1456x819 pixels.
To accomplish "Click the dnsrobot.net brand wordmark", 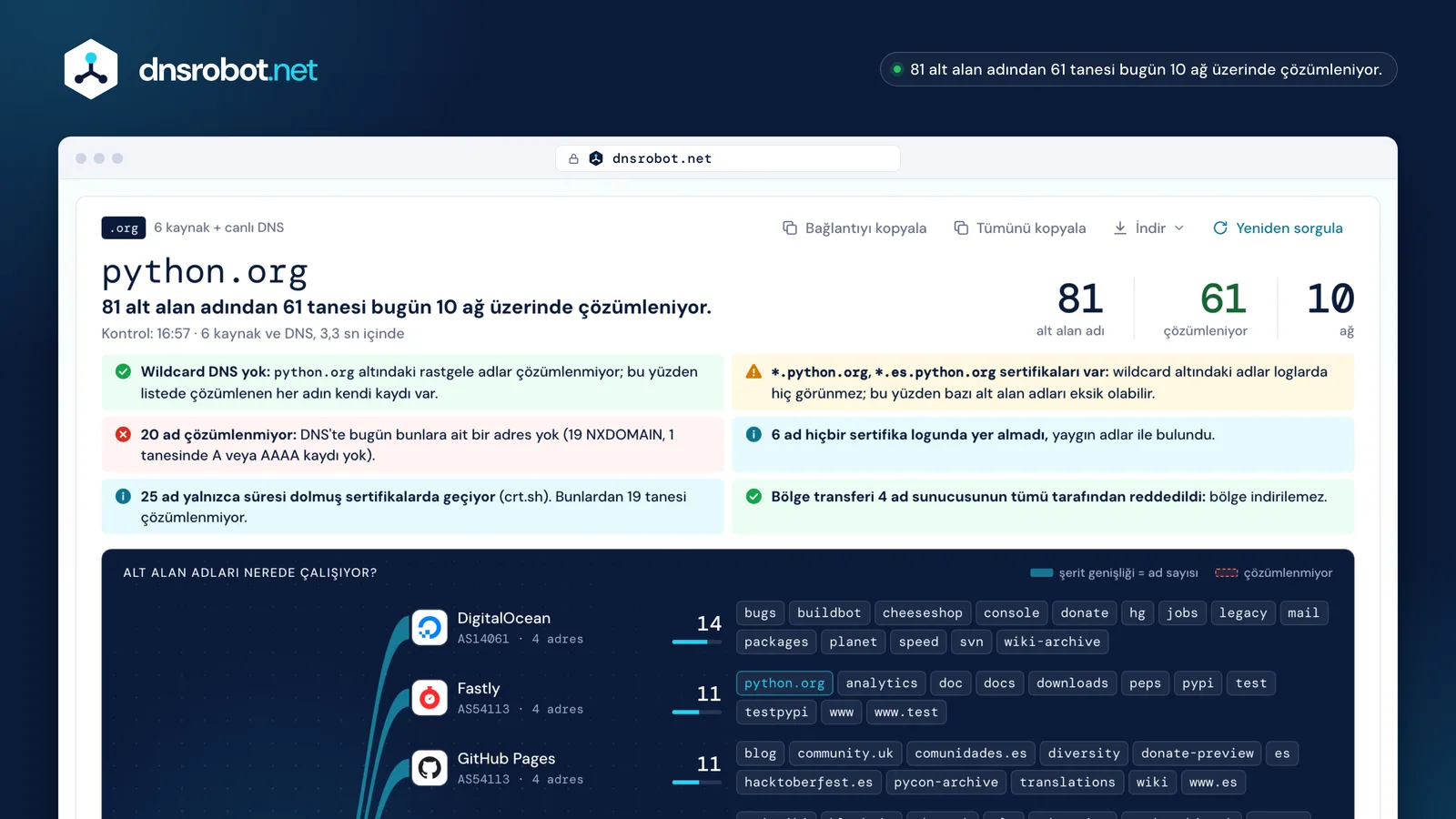I will point(228,70).
